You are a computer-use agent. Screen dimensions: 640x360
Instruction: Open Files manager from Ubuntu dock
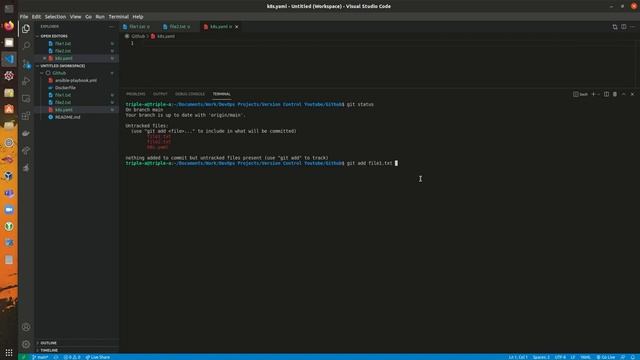(9, 42)
